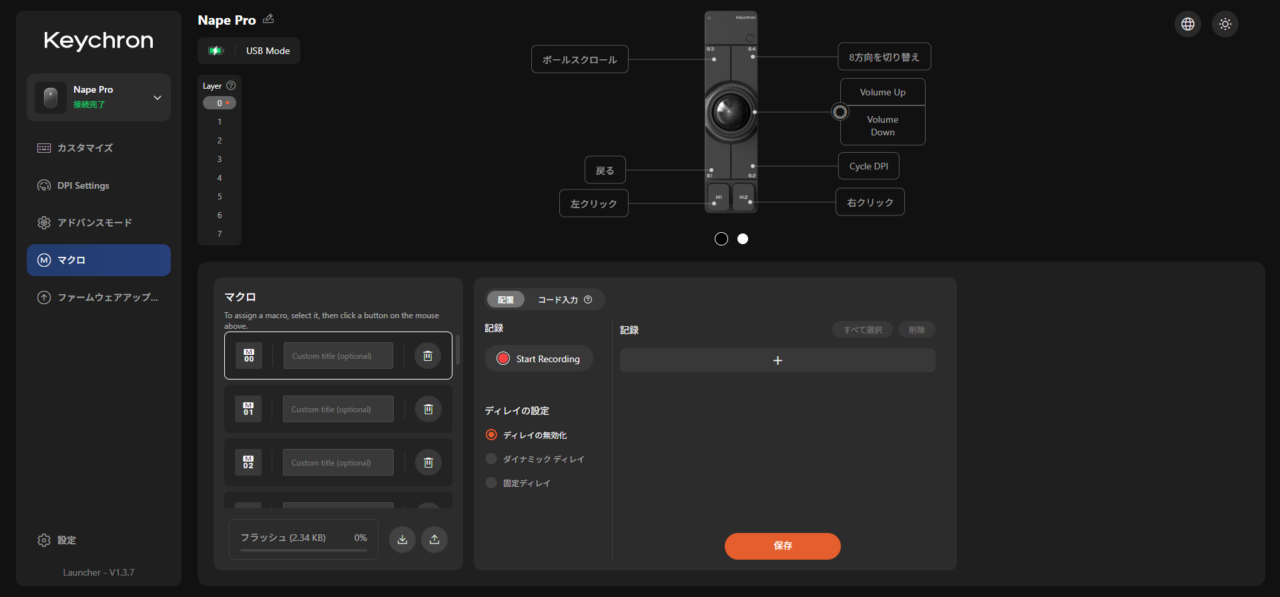Open the ファームウェアアップ page
This screenshot has height=597, width=1280.
pyautogui.click(x=99, y=297)
